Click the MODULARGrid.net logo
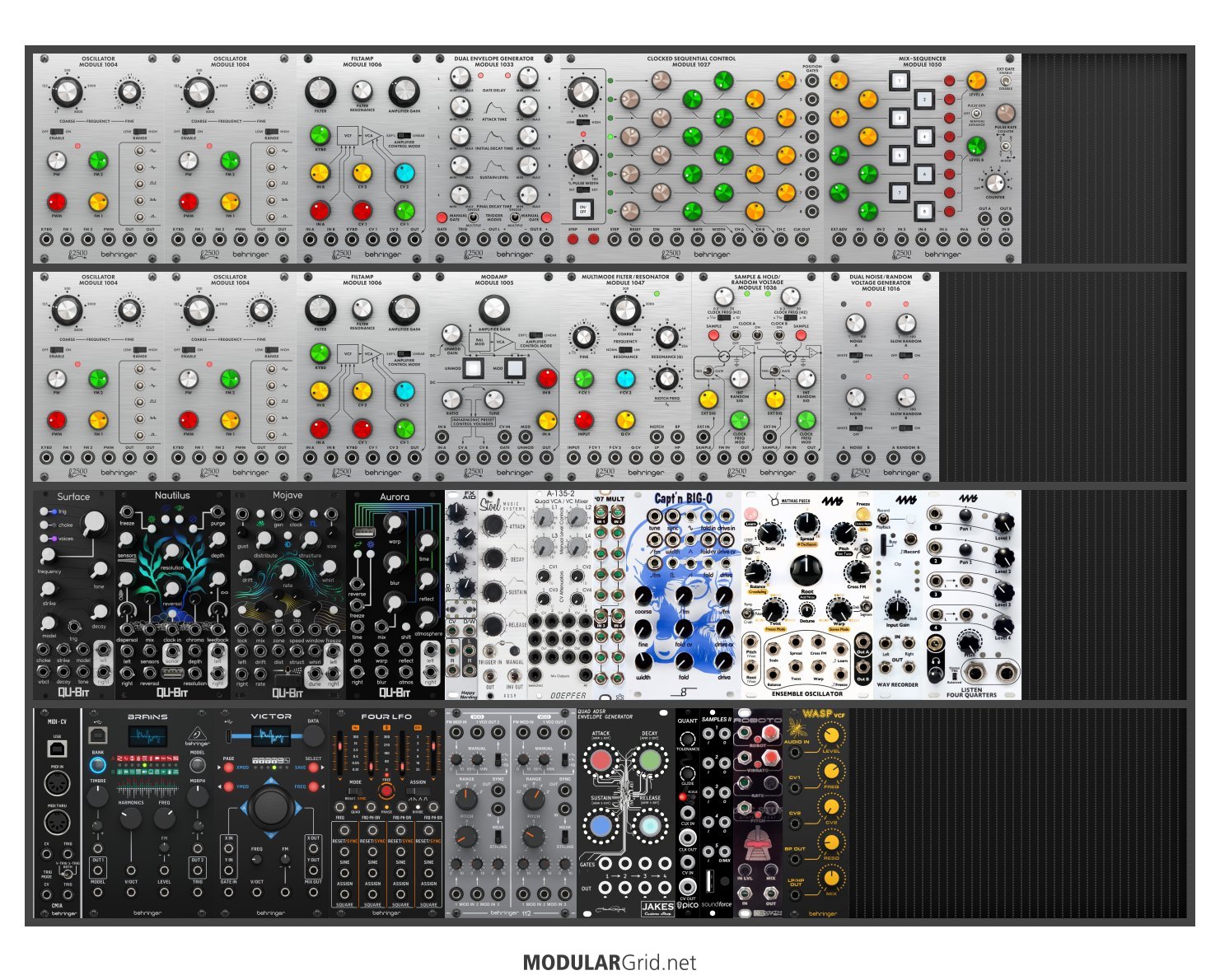 (610, 963)
